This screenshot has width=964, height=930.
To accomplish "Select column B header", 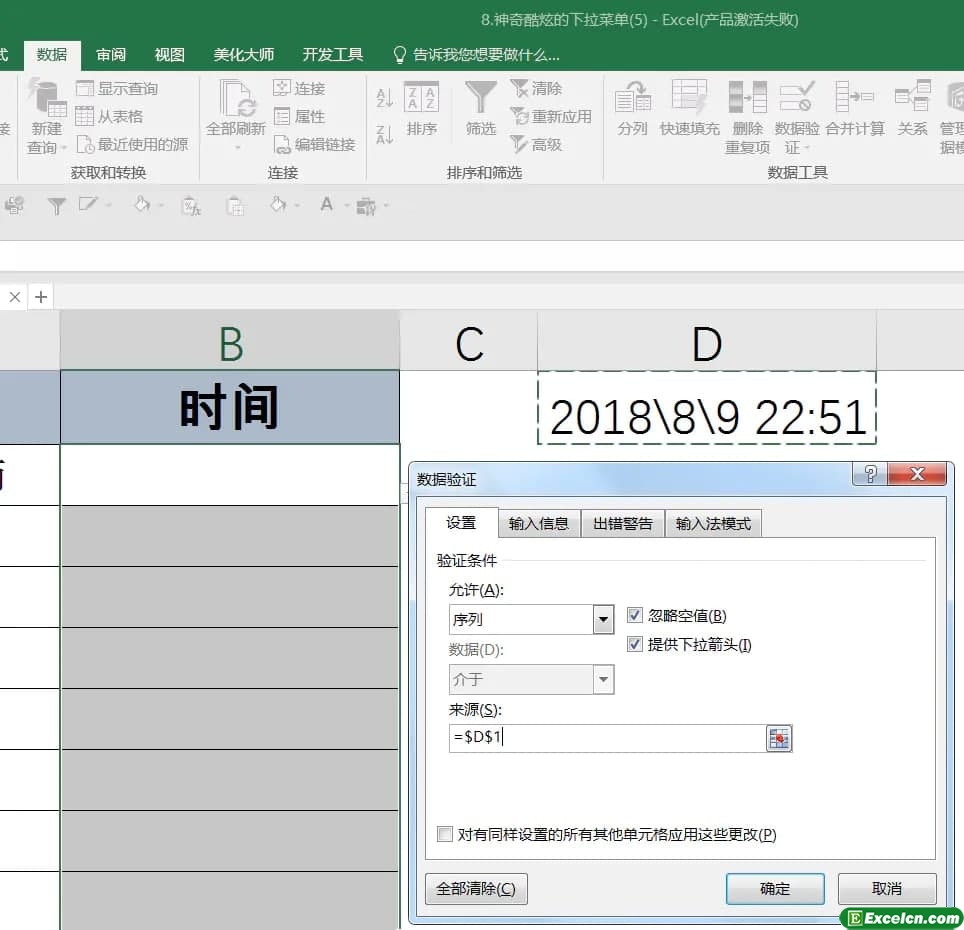I will click(230, 342).
